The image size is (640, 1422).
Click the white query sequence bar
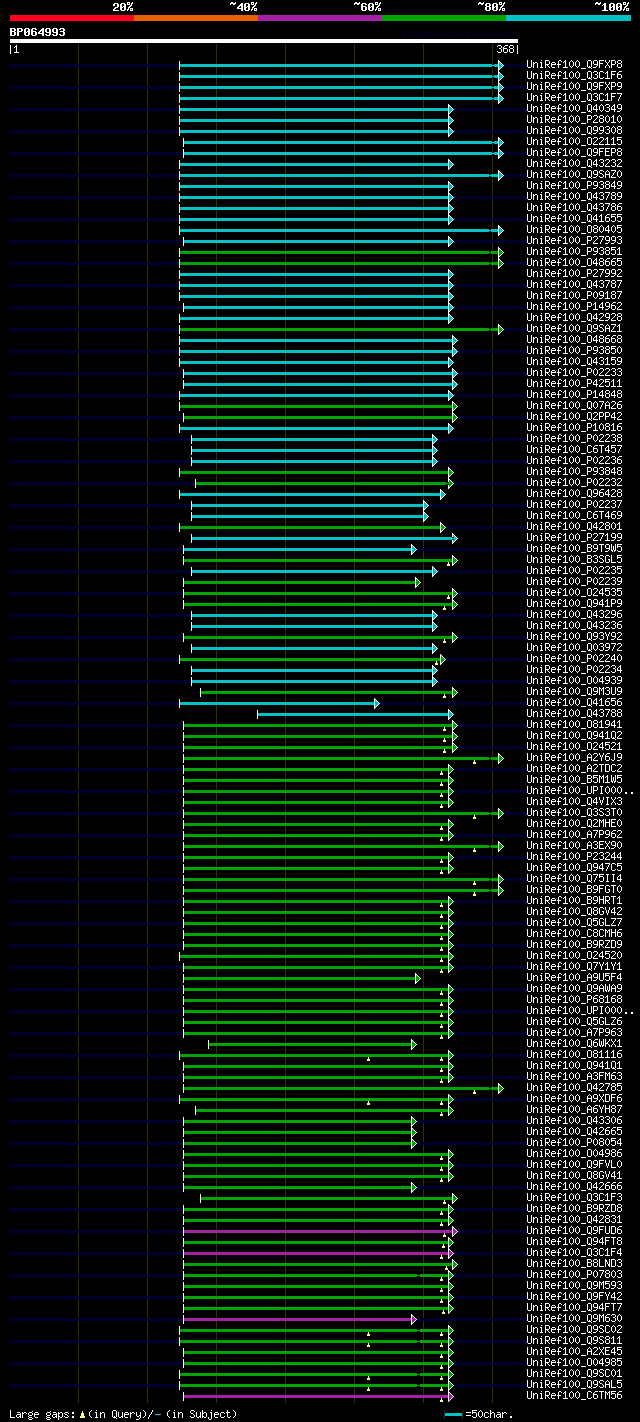[264, 42]
